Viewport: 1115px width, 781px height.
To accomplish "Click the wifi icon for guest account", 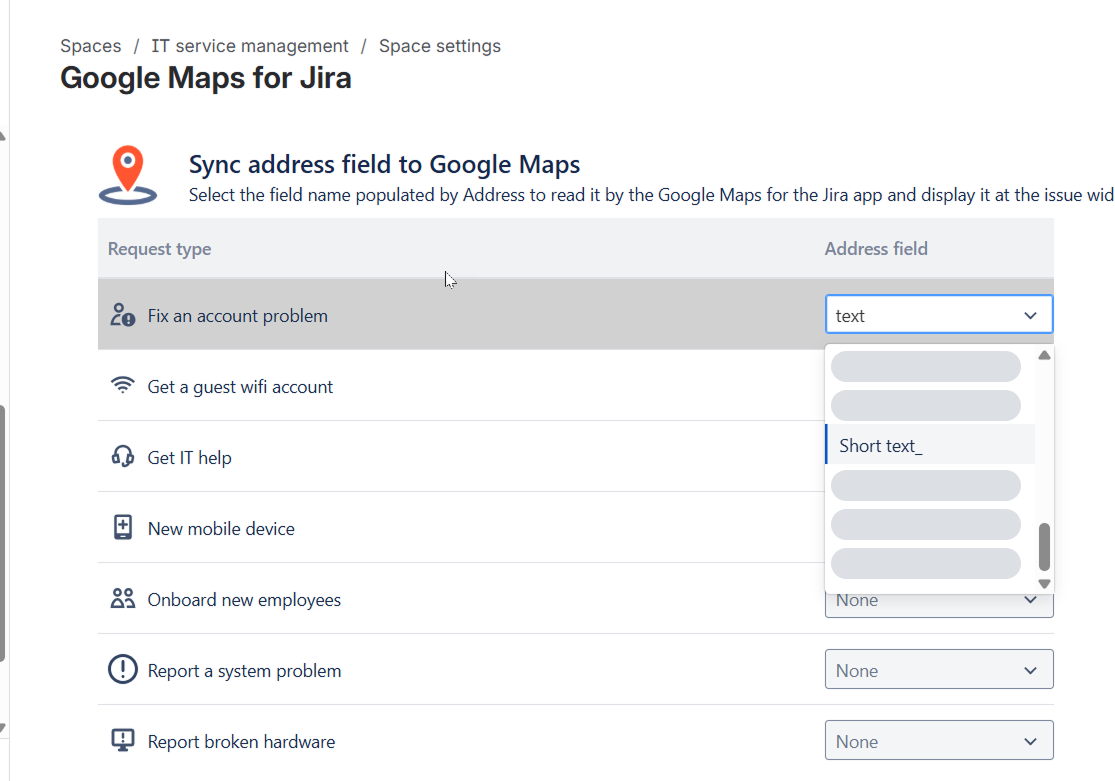I will (x=122, y=386).
